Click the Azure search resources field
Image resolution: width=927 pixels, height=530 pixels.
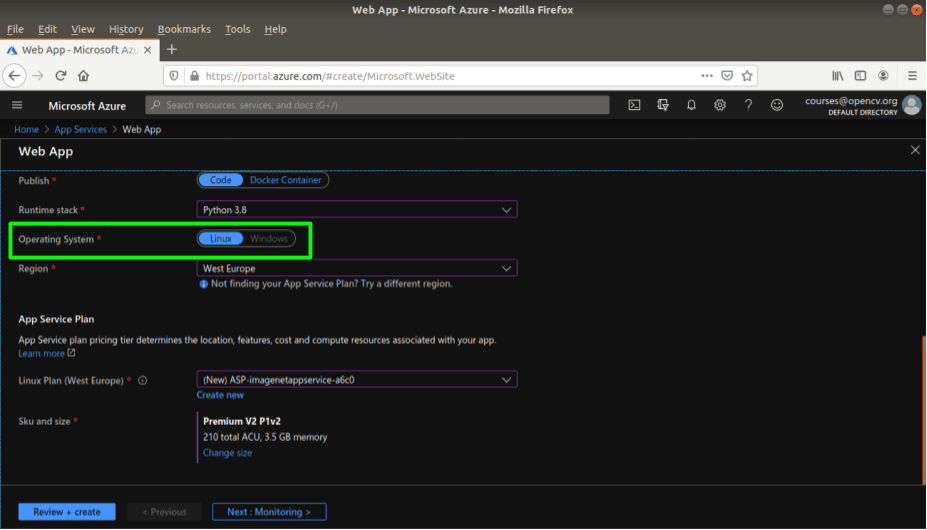tap(377, 105)
